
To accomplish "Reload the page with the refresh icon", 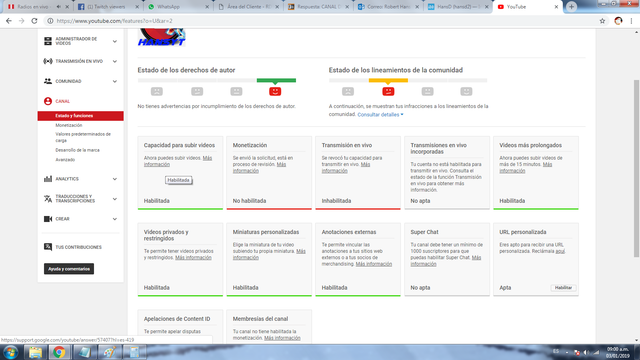I will tap(34, 21).
